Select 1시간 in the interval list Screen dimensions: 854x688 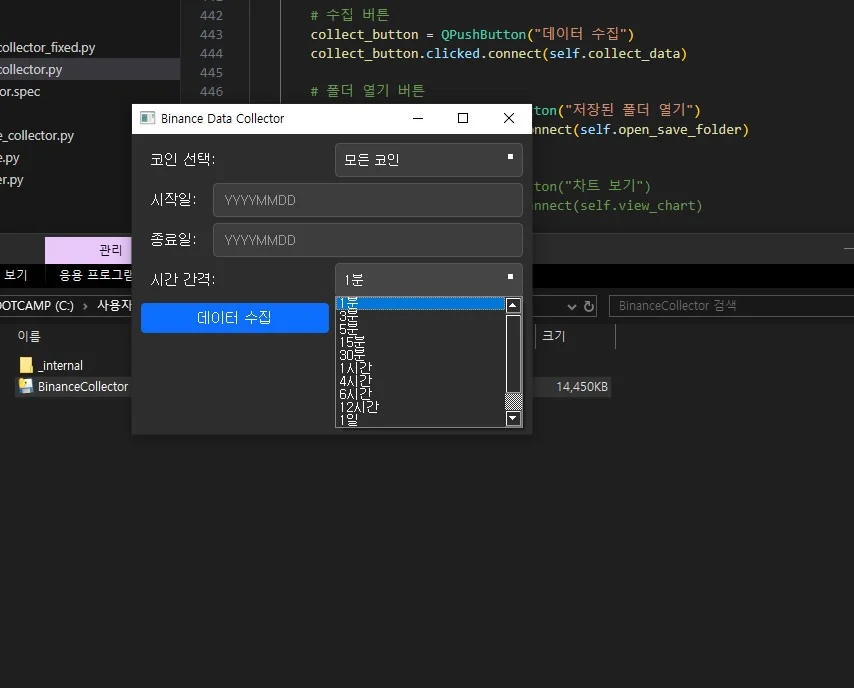[x=420, y=368]
